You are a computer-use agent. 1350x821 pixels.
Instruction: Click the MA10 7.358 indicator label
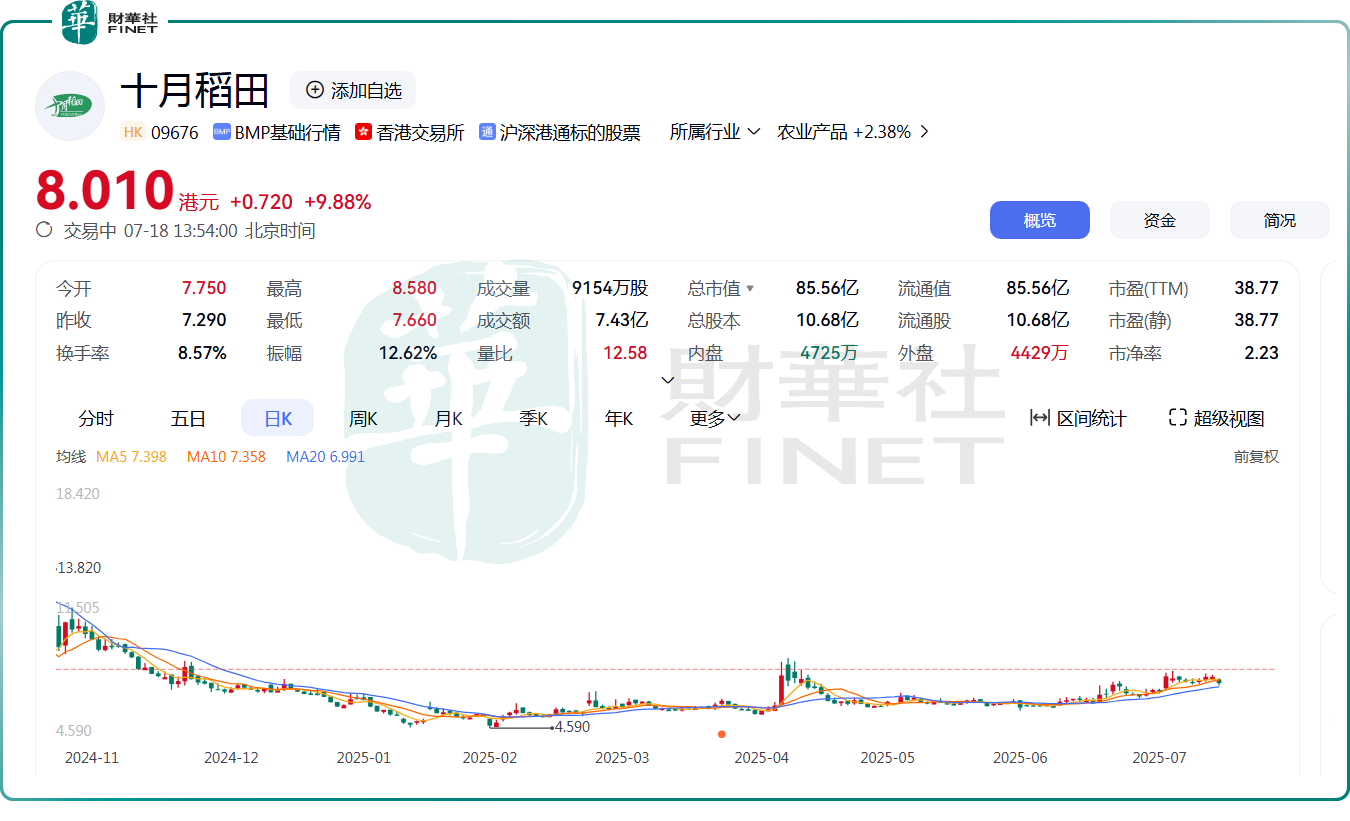[x=226, y=456]
